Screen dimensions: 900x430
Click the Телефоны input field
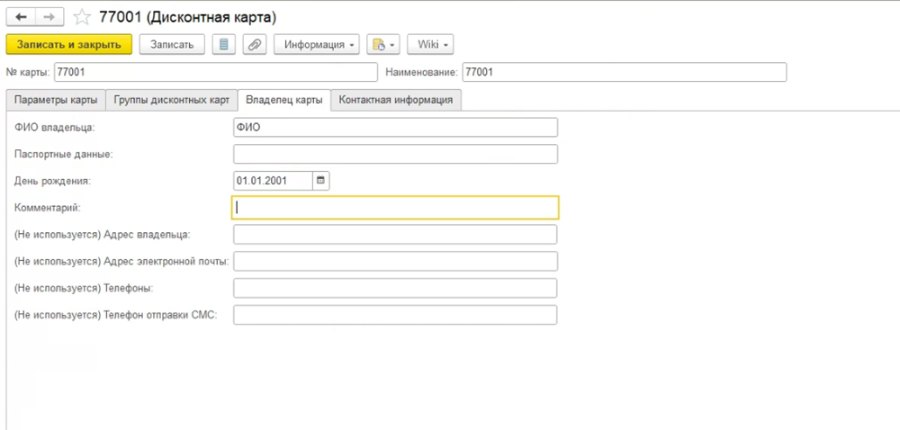395,288
